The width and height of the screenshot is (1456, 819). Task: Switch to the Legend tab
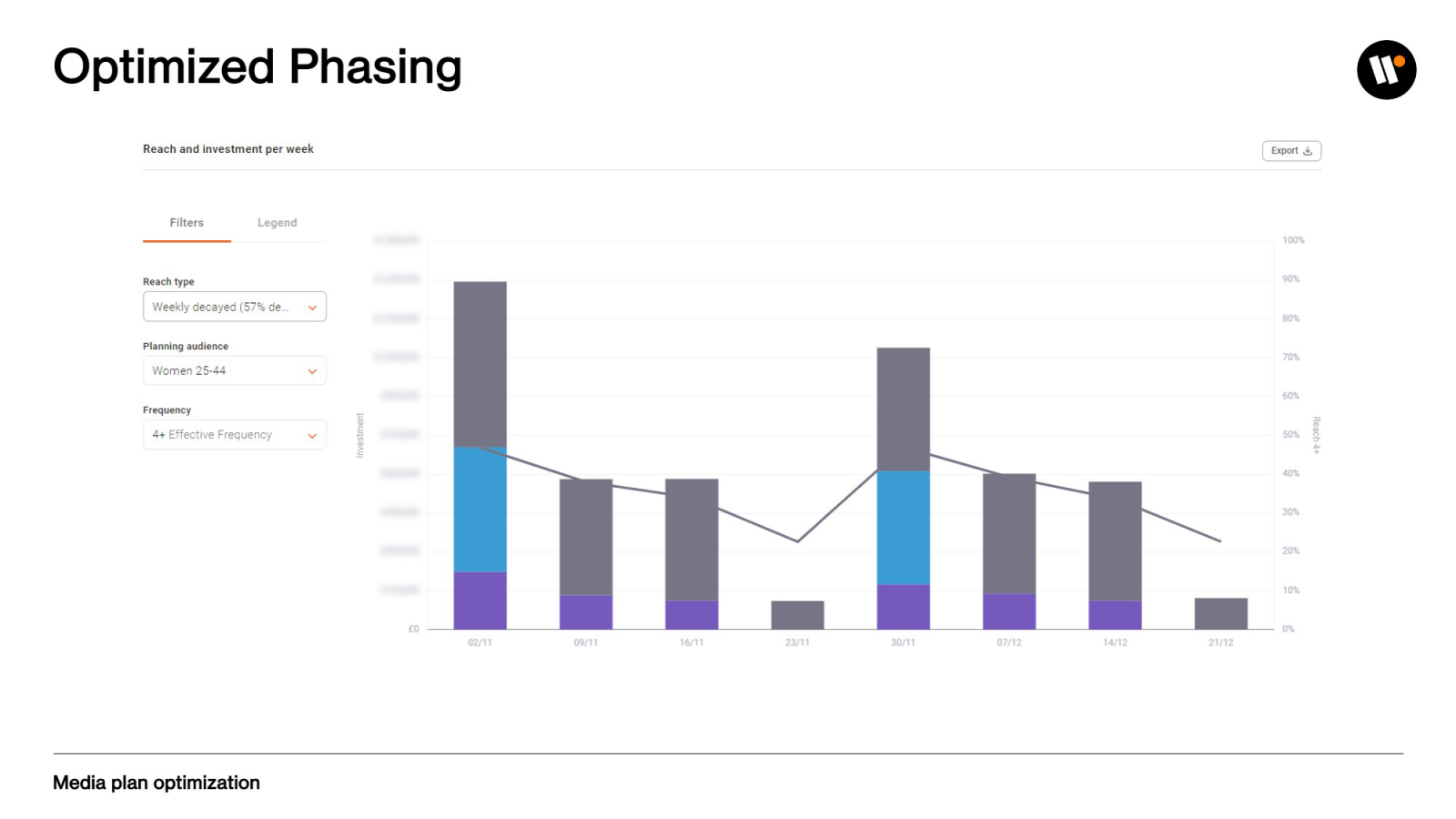(x=277, y=223)
